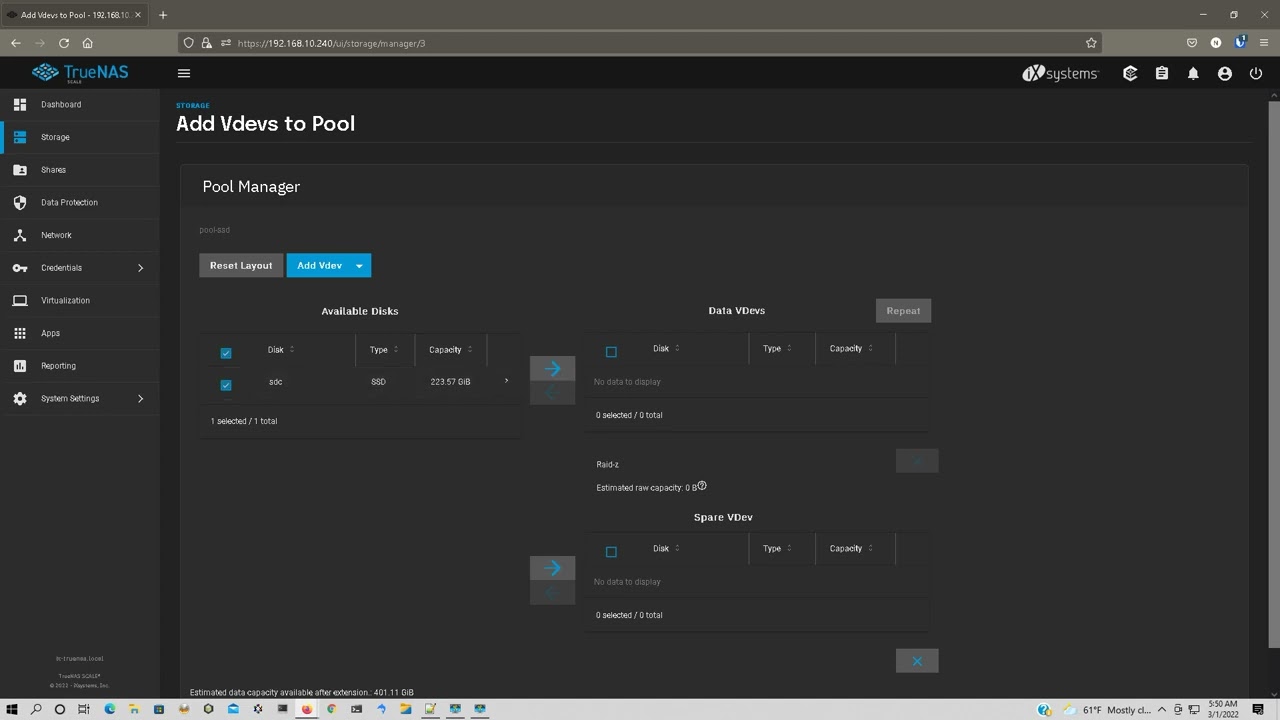Open Virtualization in the sidebar

pyautogui.click(x=65, y=300)
